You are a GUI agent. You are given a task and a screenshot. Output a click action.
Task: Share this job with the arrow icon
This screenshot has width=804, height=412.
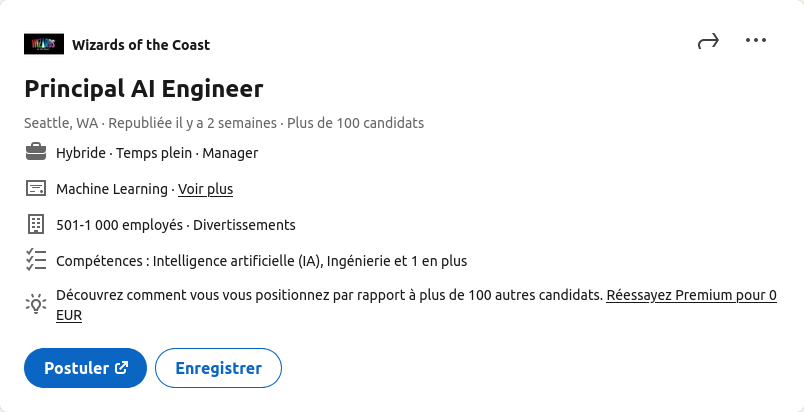coord(708,41)
